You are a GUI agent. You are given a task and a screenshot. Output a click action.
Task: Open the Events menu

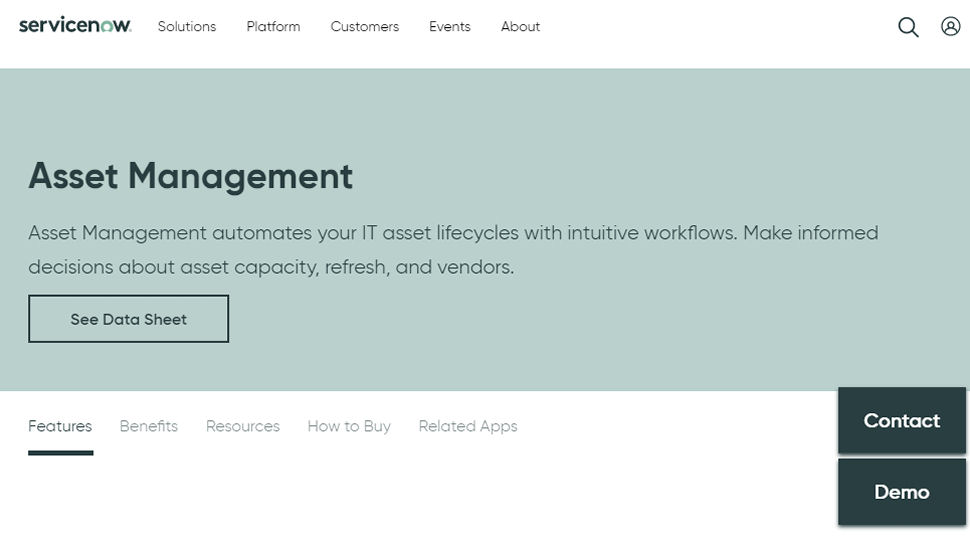(450, 27)
